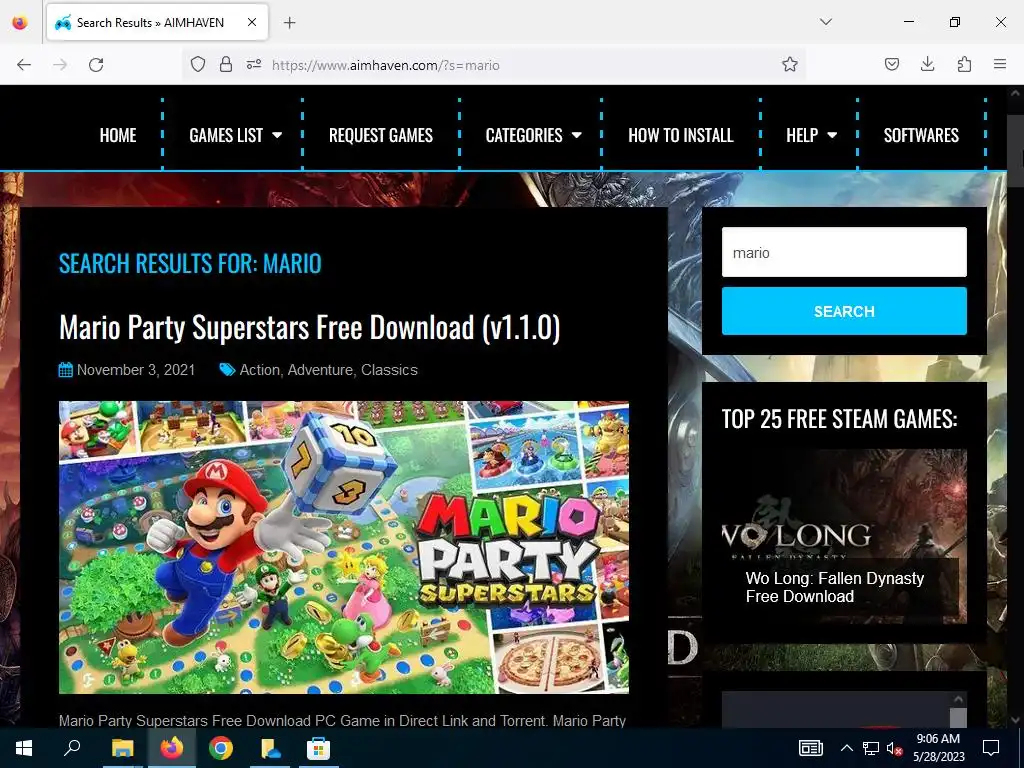Open the muted volume tray icon
1024x768 pixels.
(894, 748)
